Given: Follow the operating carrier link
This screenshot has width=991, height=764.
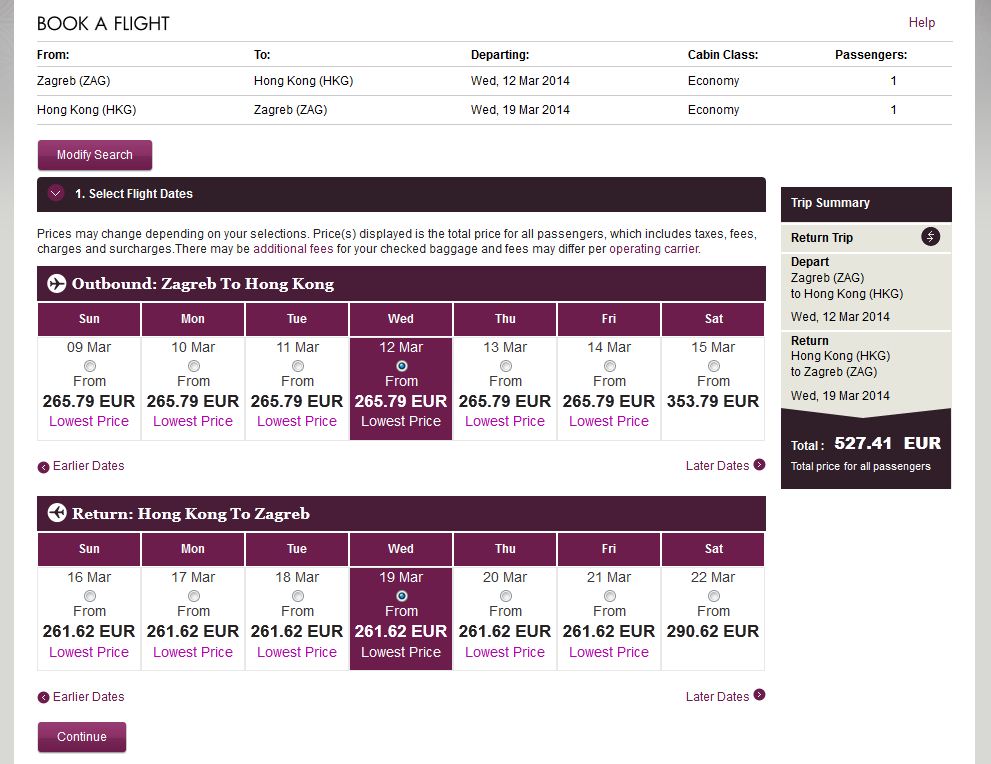Looking at the screenshot, I should click(653, 249).
